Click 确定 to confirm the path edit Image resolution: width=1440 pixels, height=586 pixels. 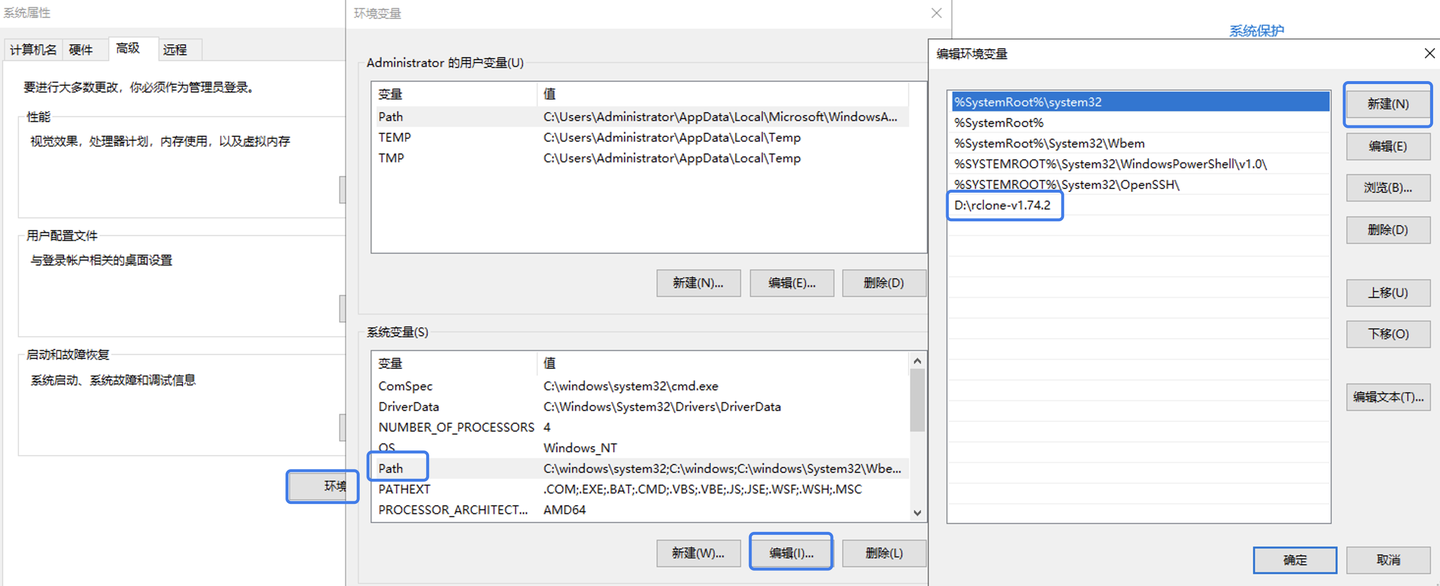point(1295,560)
